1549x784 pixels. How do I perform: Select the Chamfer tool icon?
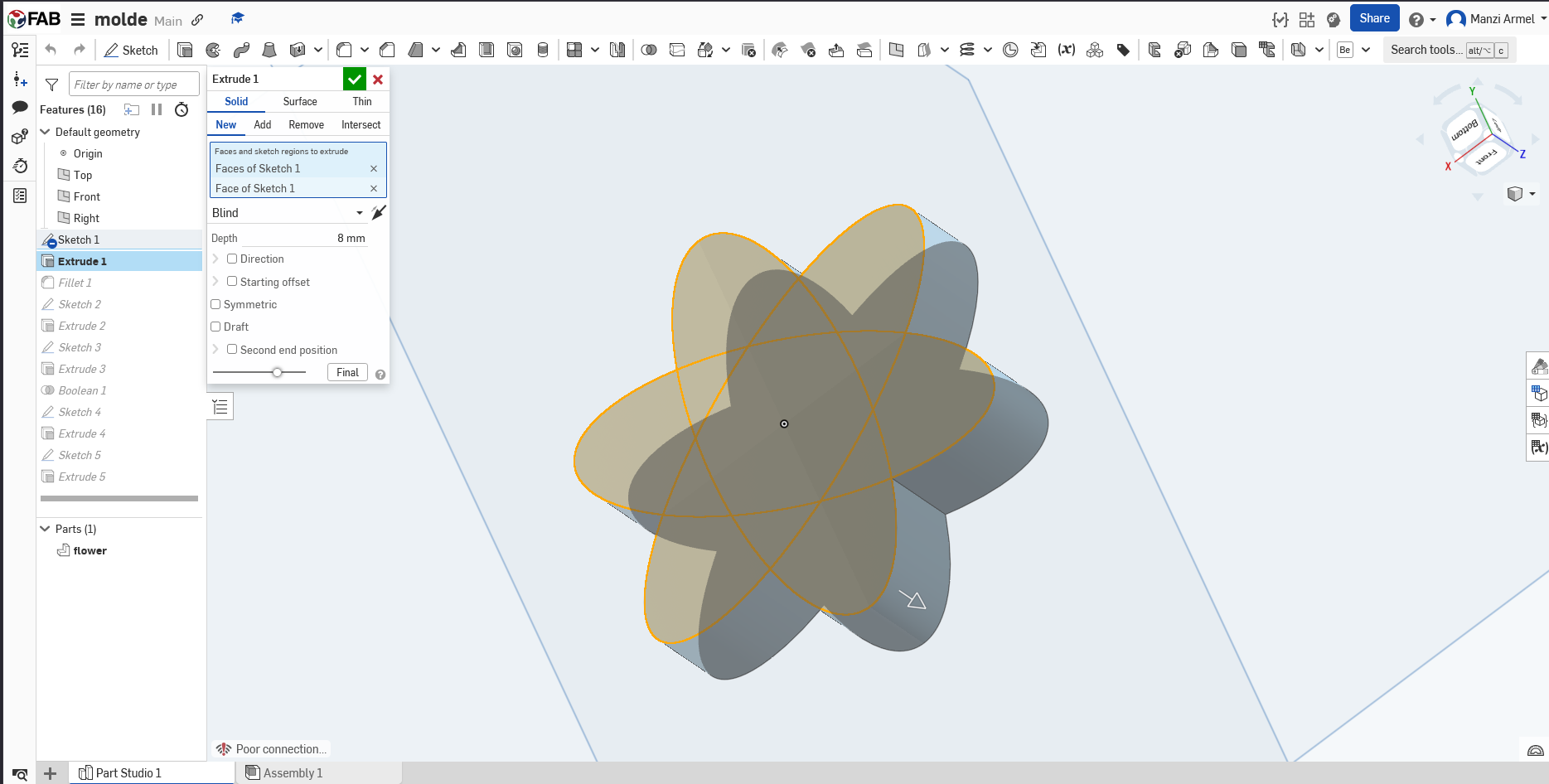click(x=386, y=50)
